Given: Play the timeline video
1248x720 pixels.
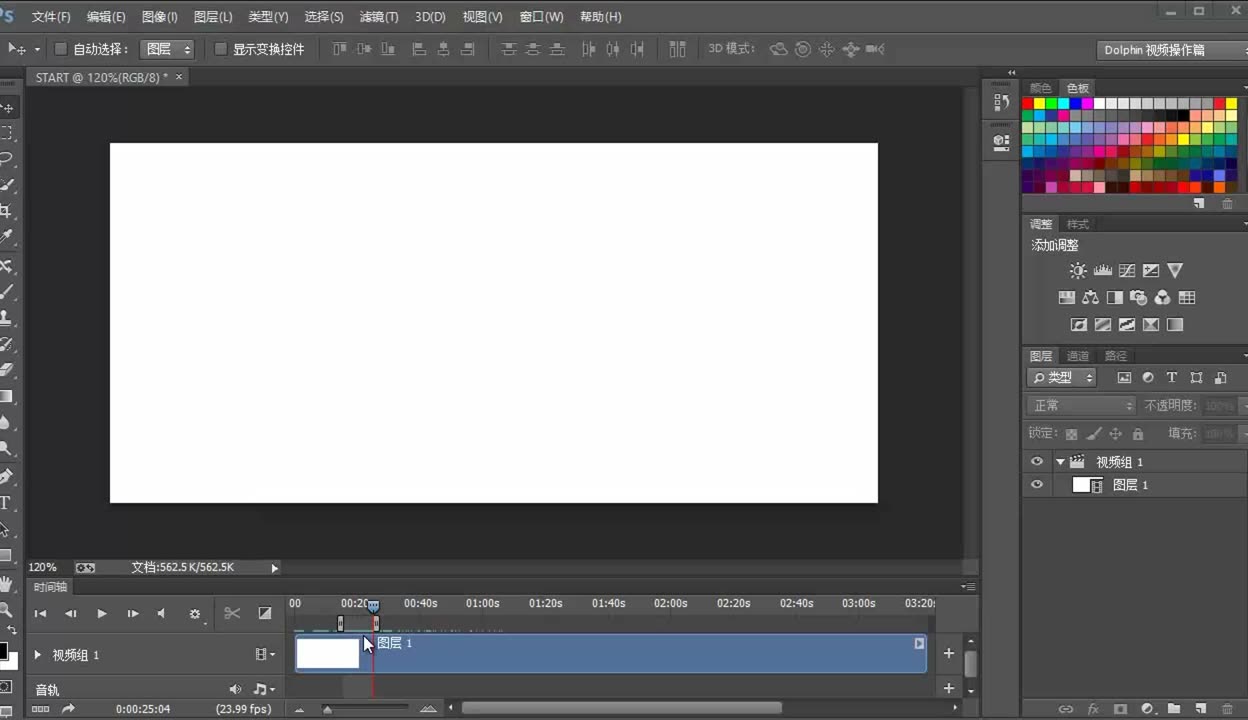Looking at the screenshot, I should click(102, 613).
